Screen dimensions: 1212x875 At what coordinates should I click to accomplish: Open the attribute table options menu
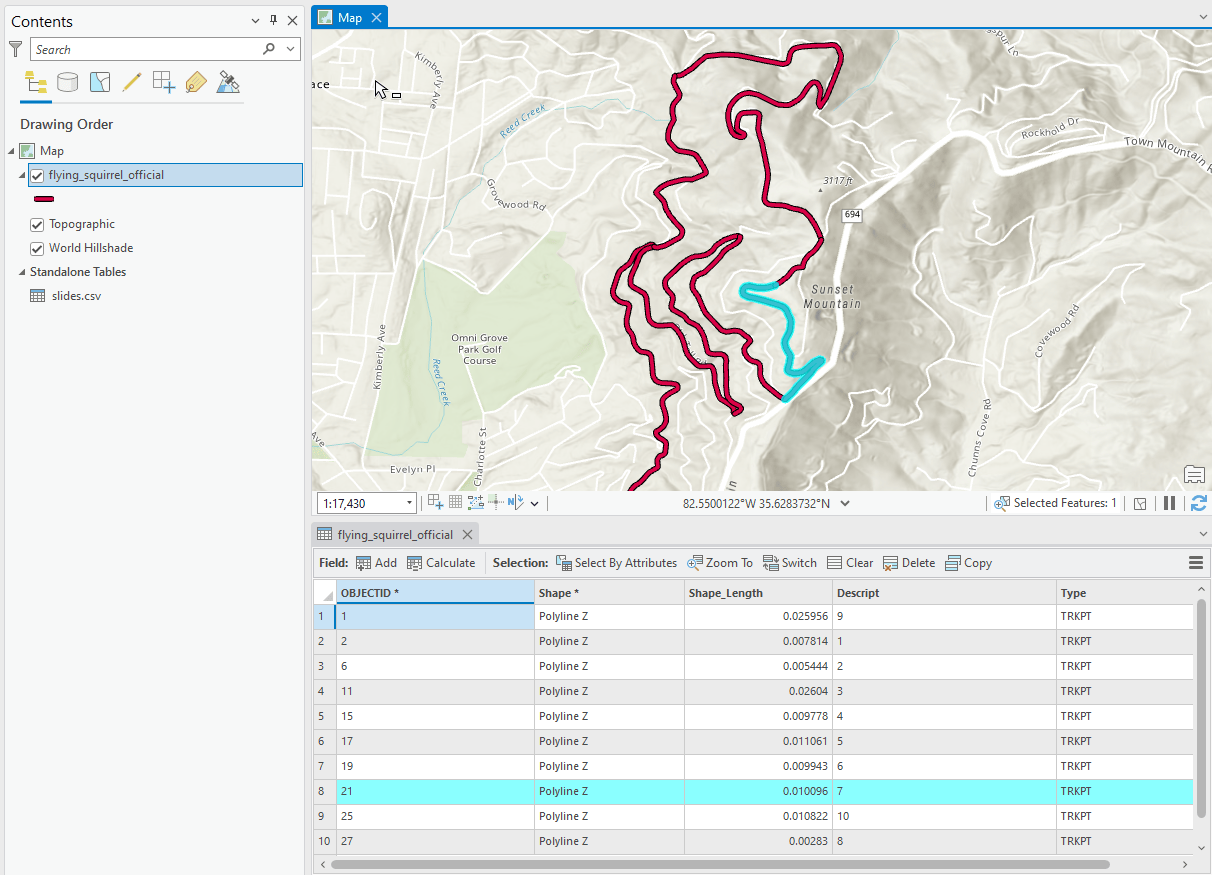[1195, 562]
